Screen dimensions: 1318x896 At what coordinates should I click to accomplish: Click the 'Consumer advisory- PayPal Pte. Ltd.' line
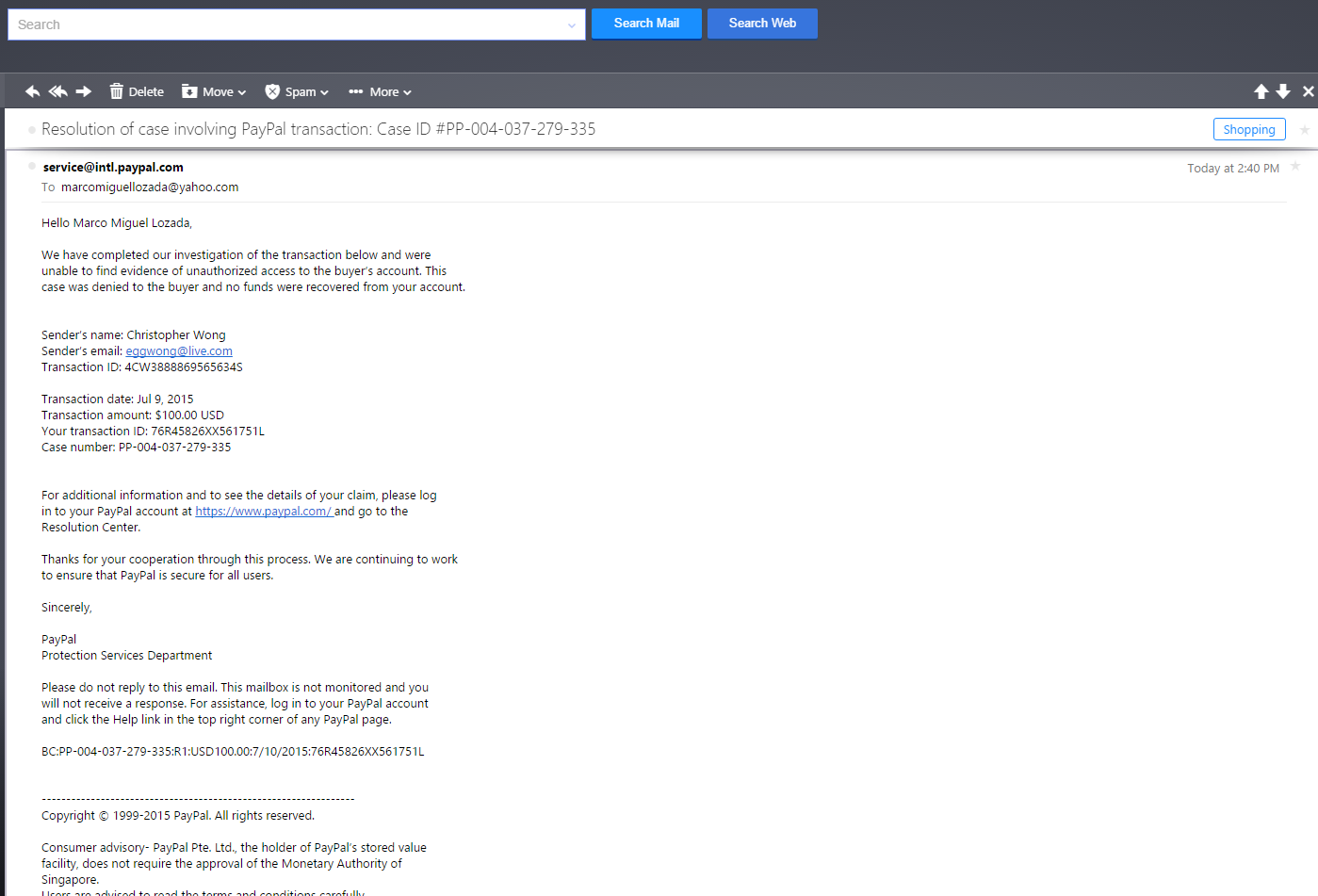234,848
